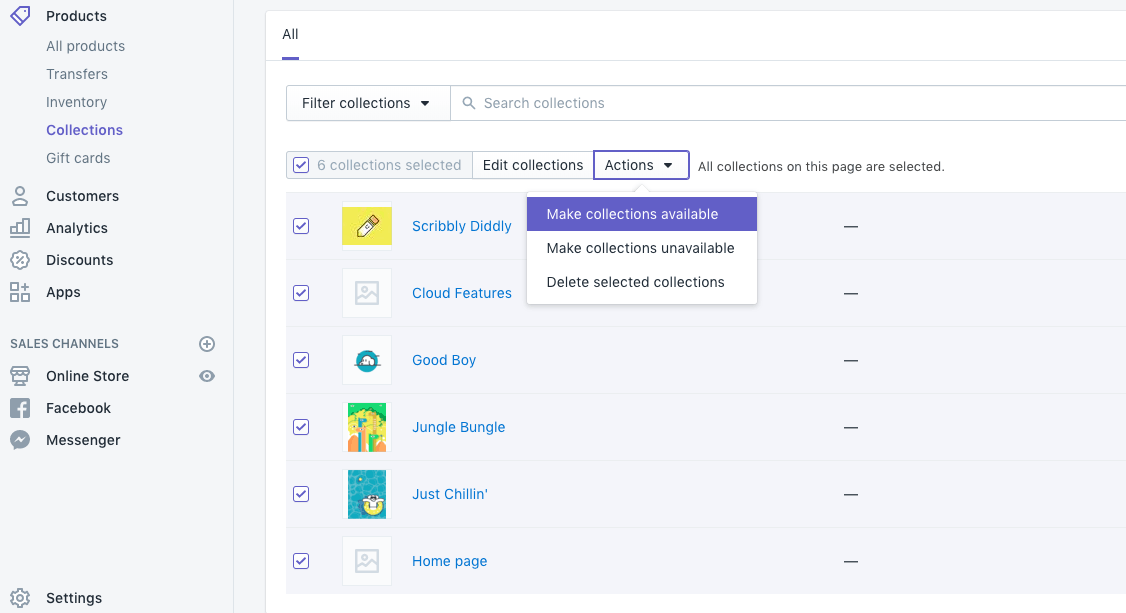Select Delete selected collections option
The height and width of the screenshot is (613, 1126).
[x=635, y=282]
